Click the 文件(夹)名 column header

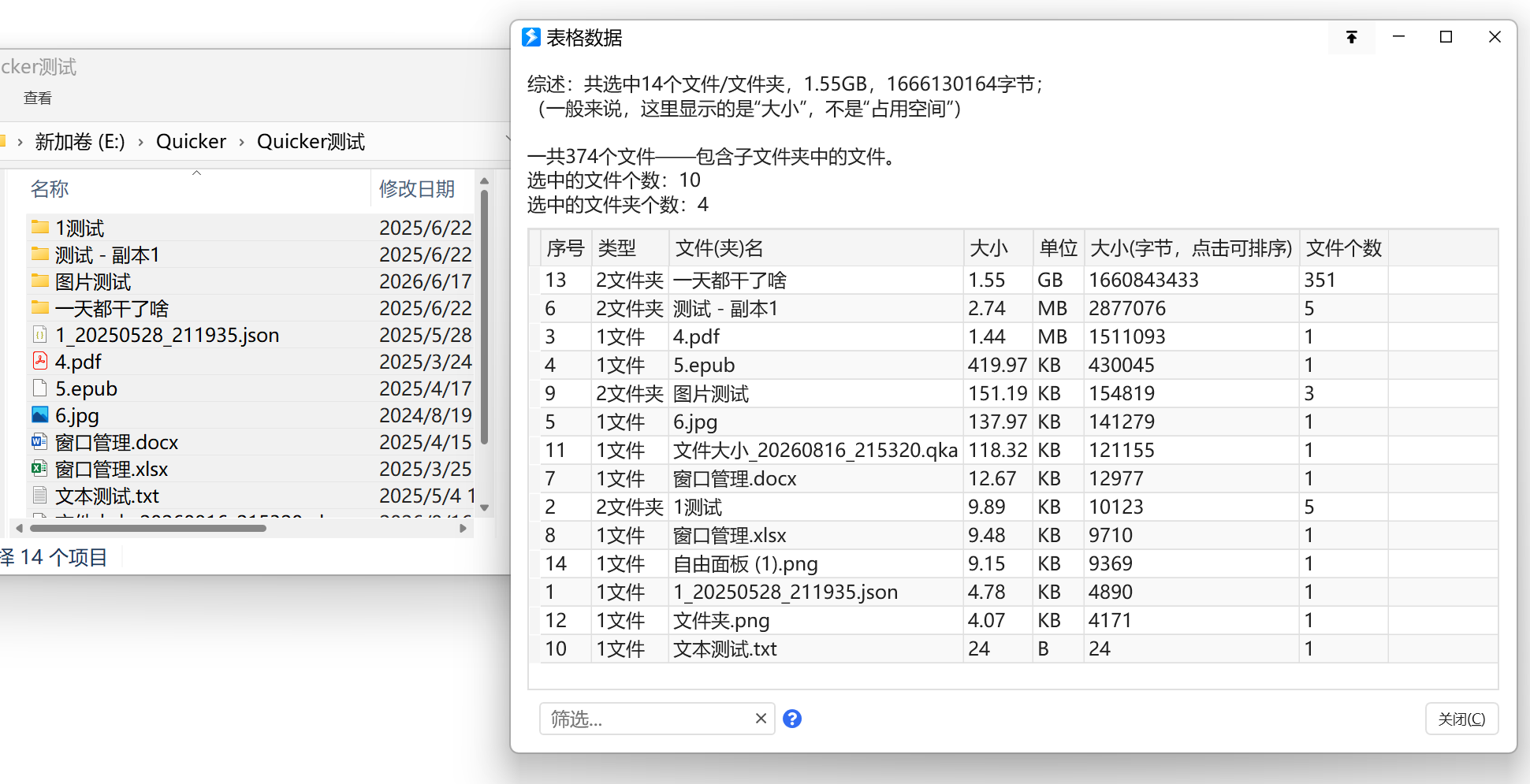coord(816,248)
